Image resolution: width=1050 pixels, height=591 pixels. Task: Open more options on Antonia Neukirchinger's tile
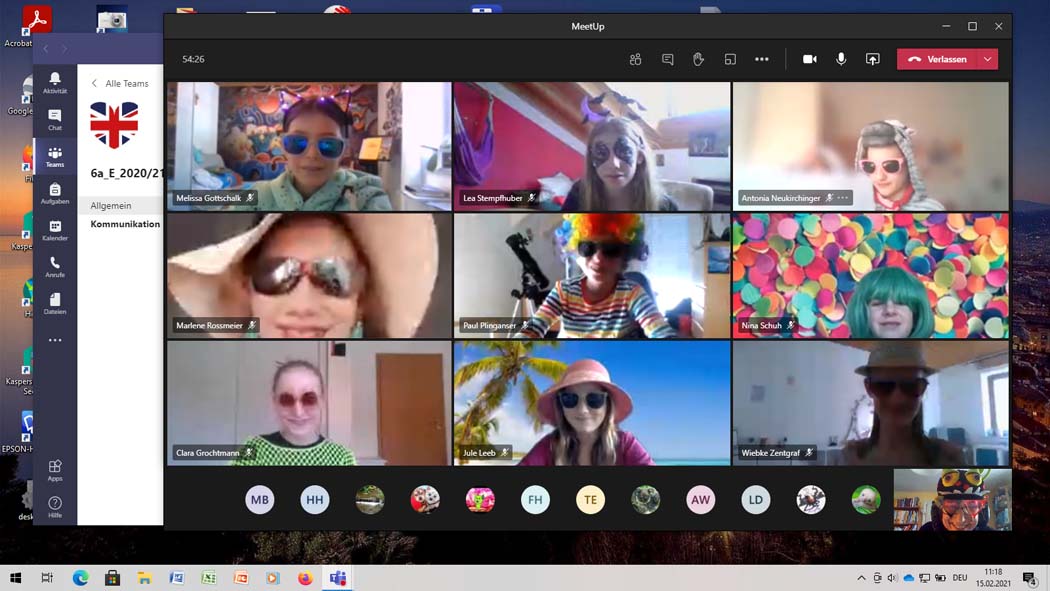(x=843, y=198)
